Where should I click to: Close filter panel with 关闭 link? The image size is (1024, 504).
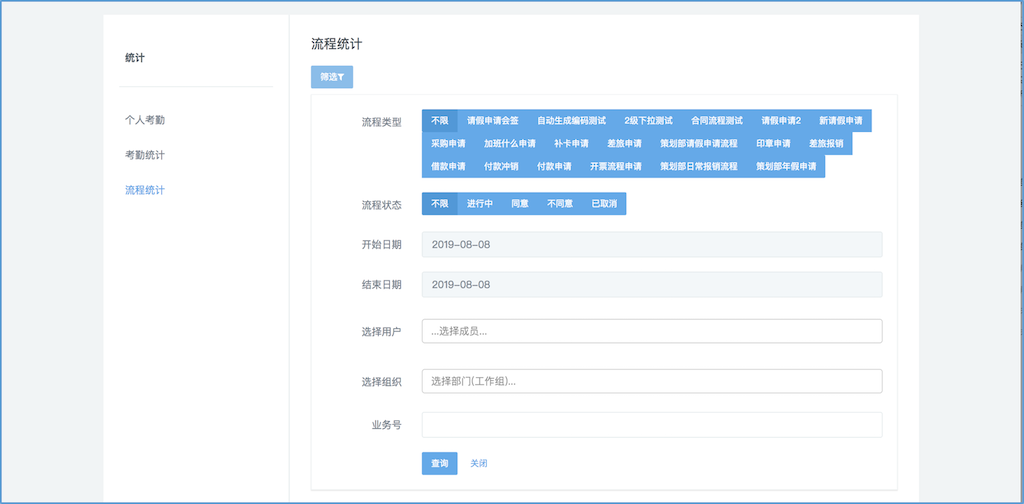(x=479, y=464)
